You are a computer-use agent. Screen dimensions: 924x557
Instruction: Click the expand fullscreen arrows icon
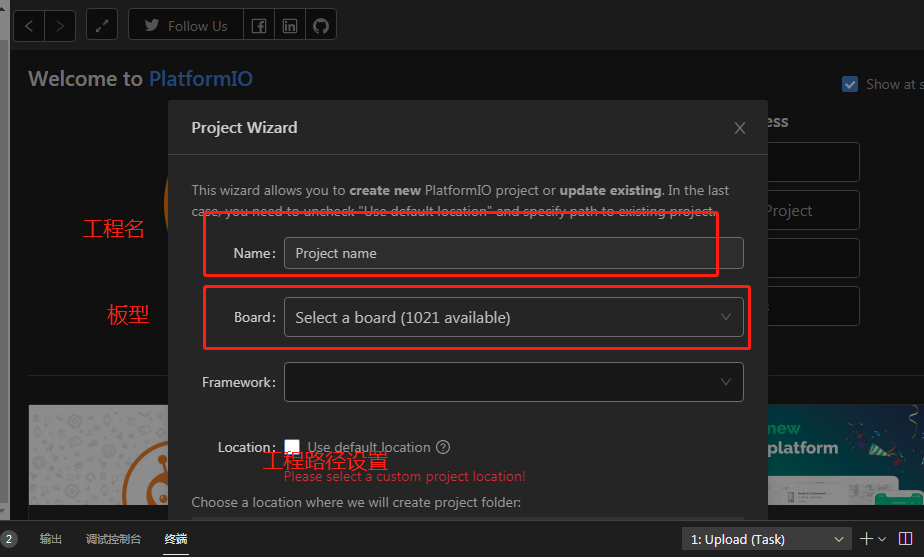click(x=102, y=25)
